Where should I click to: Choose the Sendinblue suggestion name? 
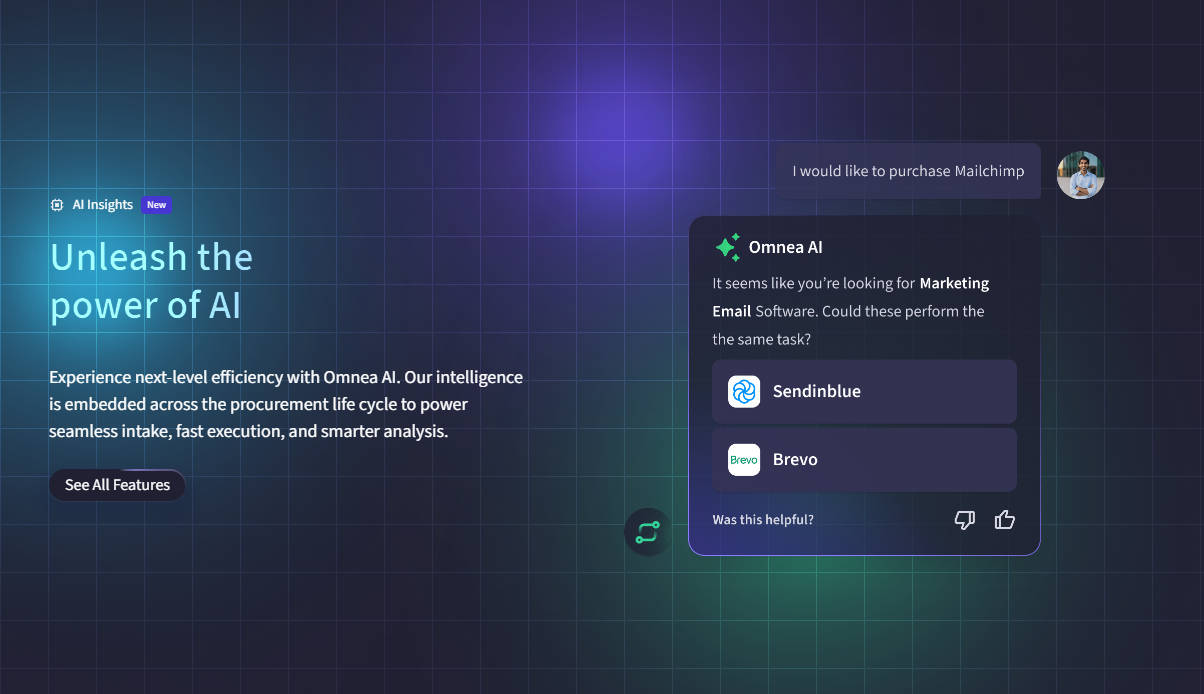[816, 392]
